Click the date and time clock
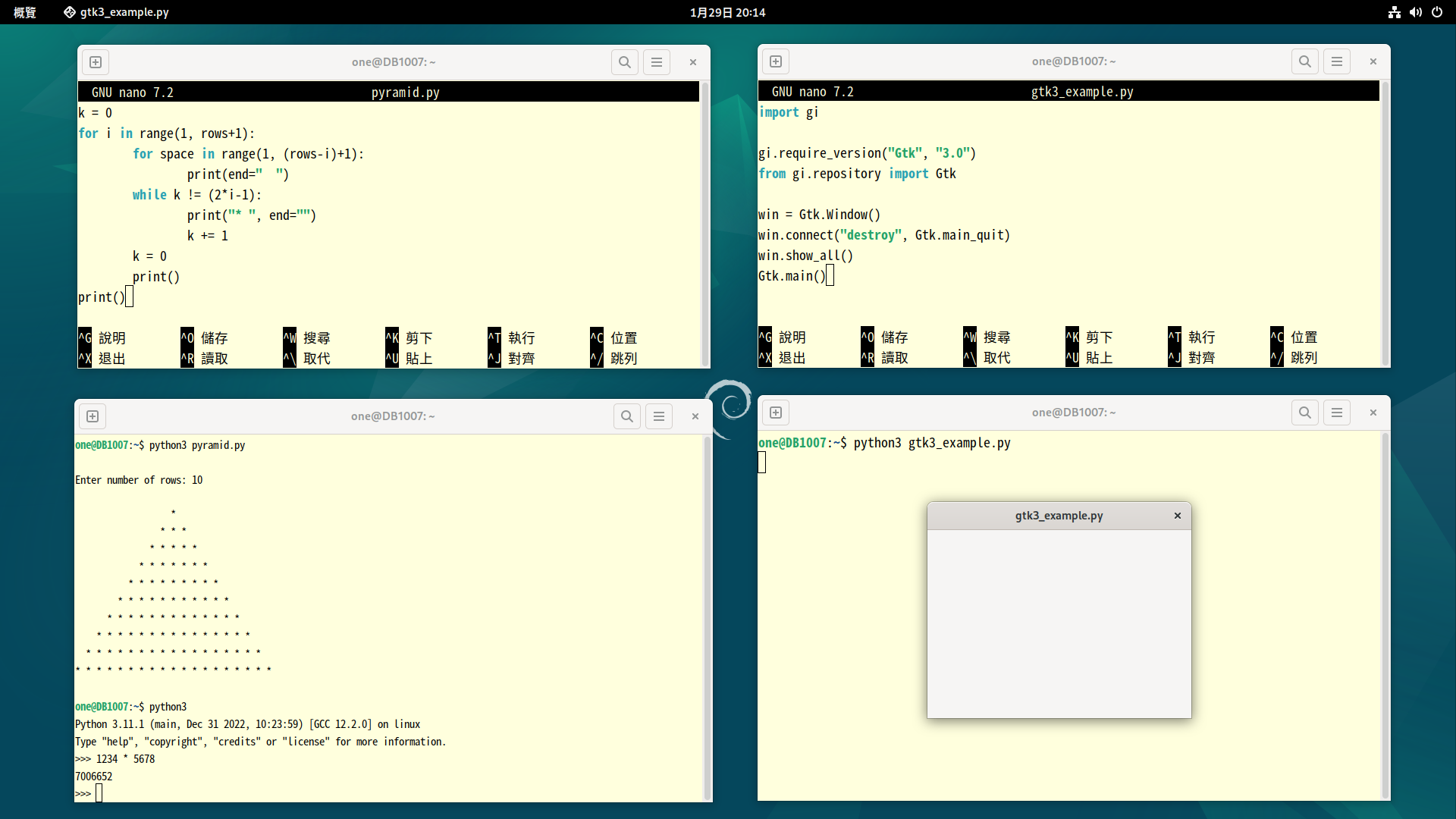 click(727, 12)
